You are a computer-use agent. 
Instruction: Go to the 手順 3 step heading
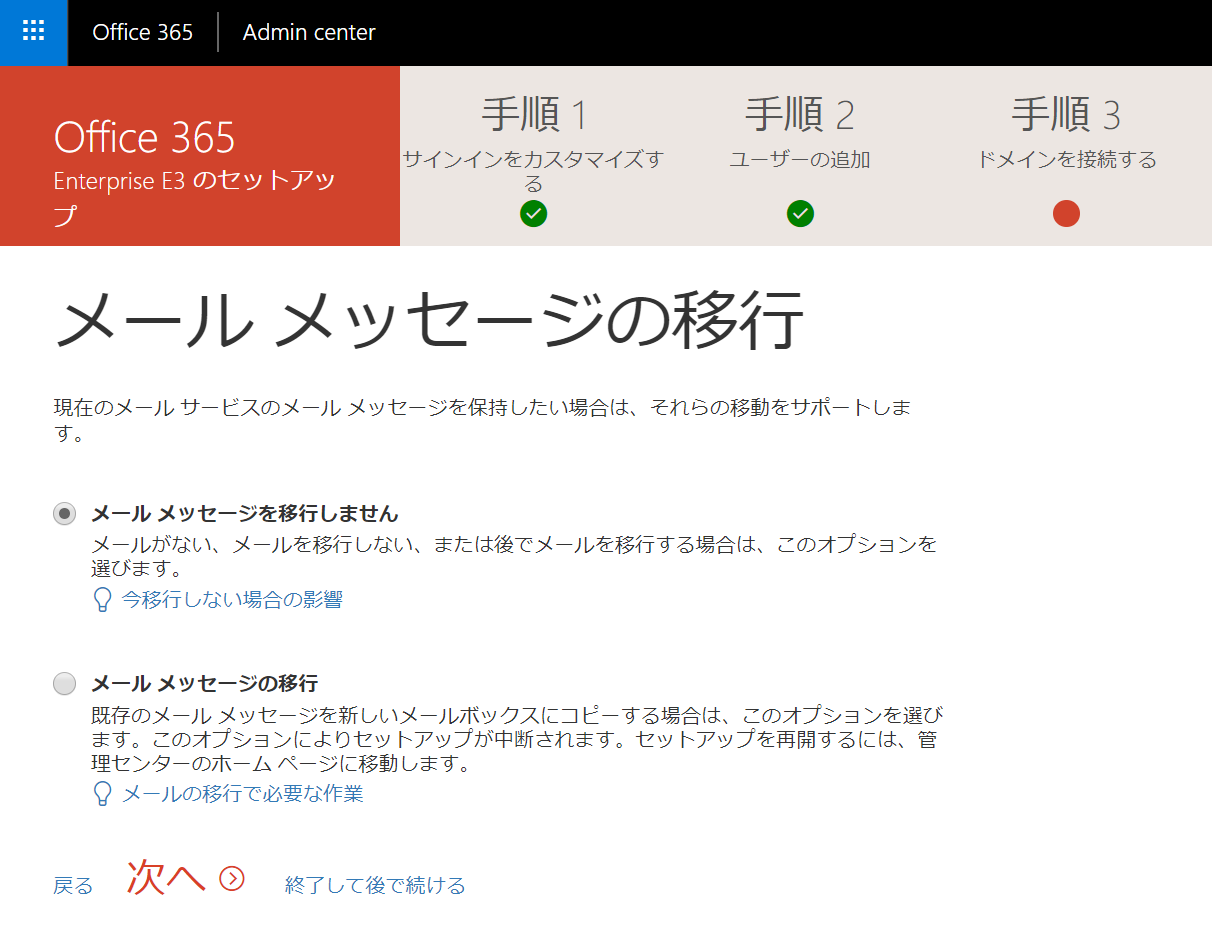coord(1066,115)
